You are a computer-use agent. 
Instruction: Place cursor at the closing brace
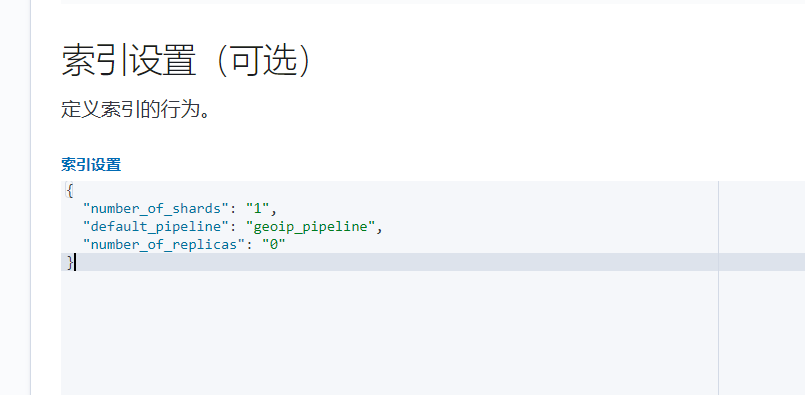point(70,262)
